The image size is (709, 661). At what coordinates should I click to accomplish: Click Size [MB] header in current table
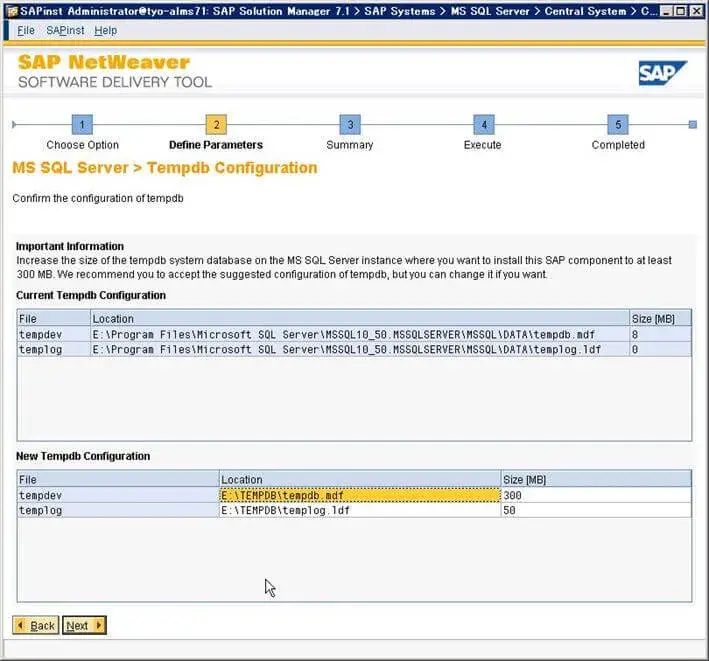point(660,318)
